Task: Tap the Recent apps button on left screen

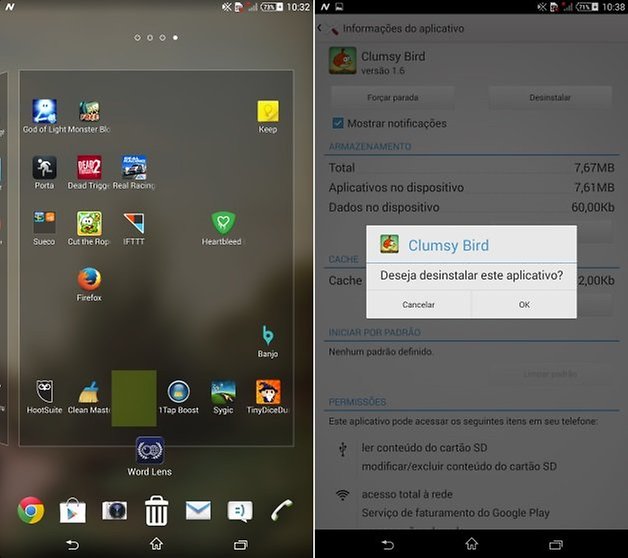Action: tap(241, 544)
